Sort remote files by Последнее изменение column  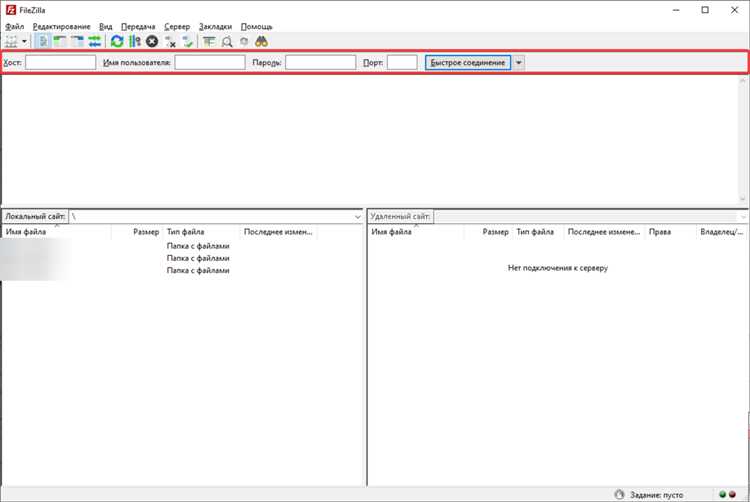(x=604, y=232)
